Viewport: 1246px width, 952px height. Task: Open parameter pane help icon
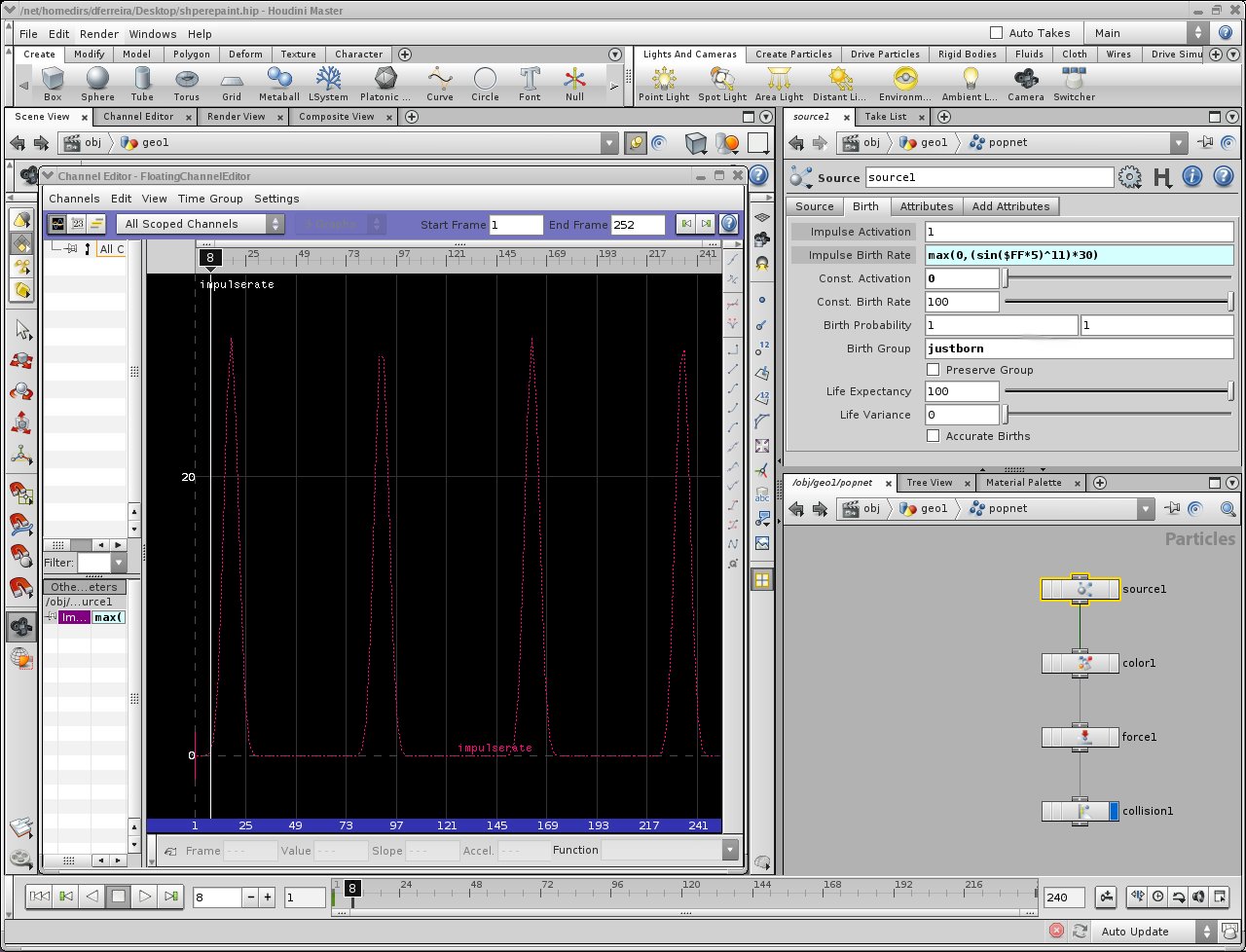pos(1223,177)
